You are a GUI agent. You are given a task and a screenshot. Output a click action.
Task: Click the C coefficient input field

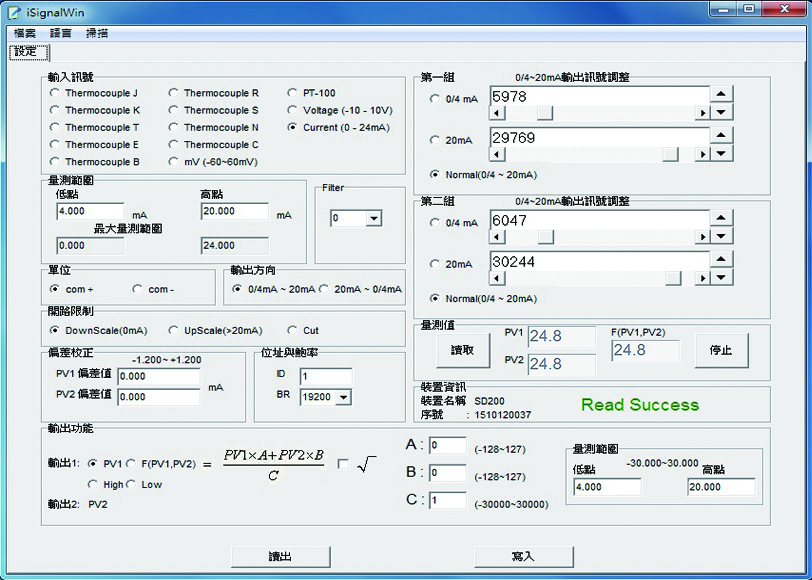click(447, 501)
